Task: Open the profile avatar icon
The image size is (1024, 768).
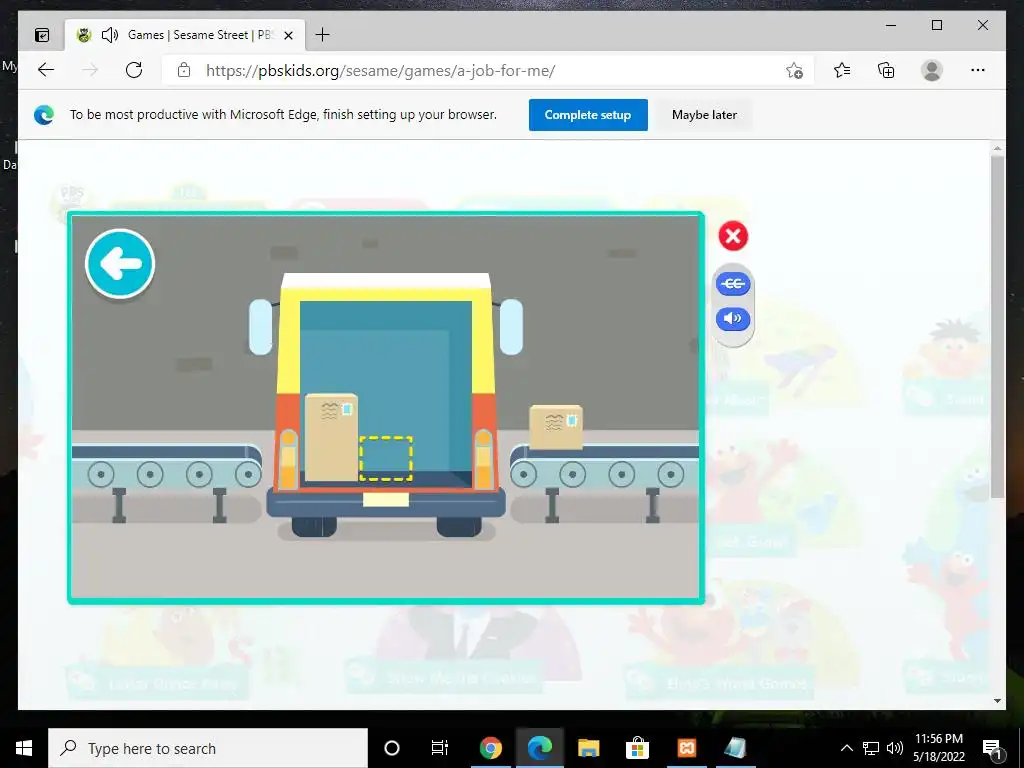Action: pos(932,70)
